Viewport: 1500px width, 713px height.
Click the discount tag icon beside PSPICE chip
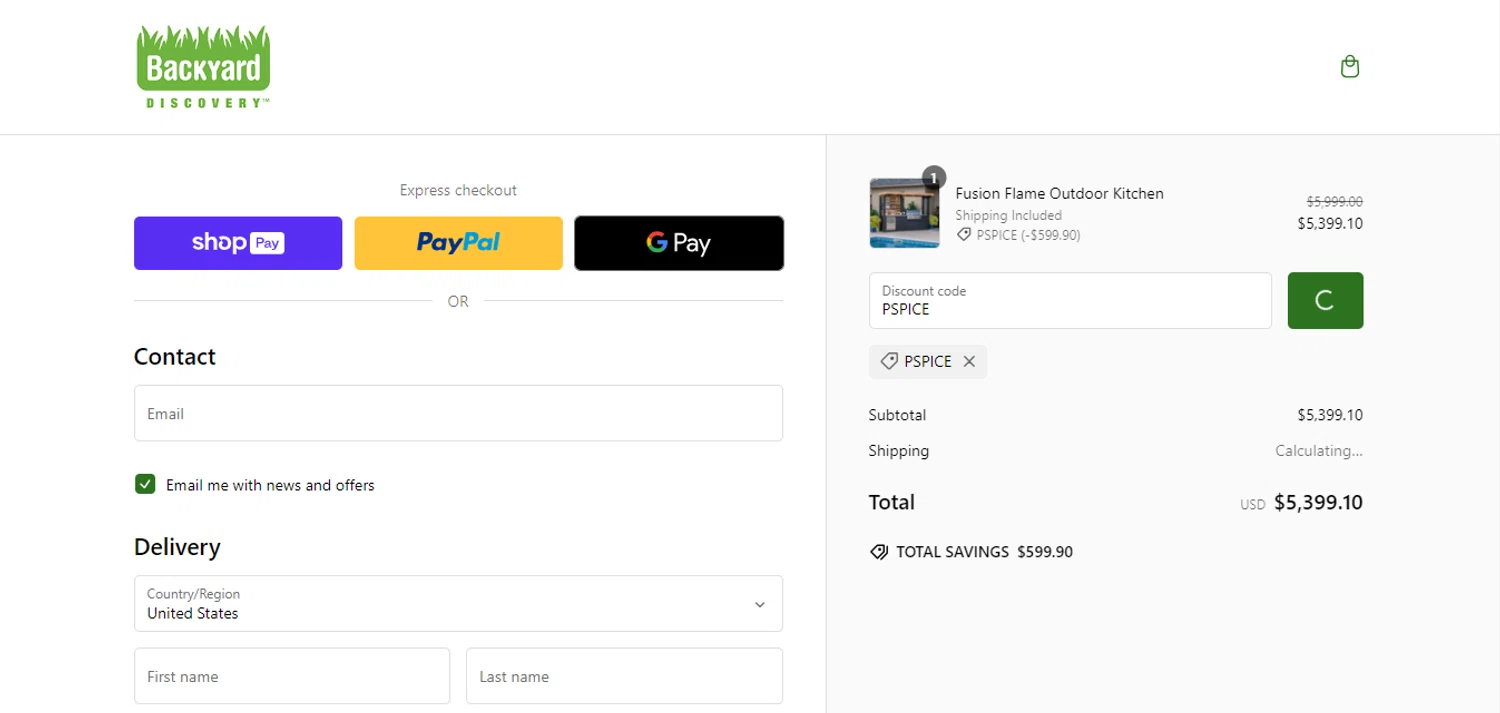(888, 361)
